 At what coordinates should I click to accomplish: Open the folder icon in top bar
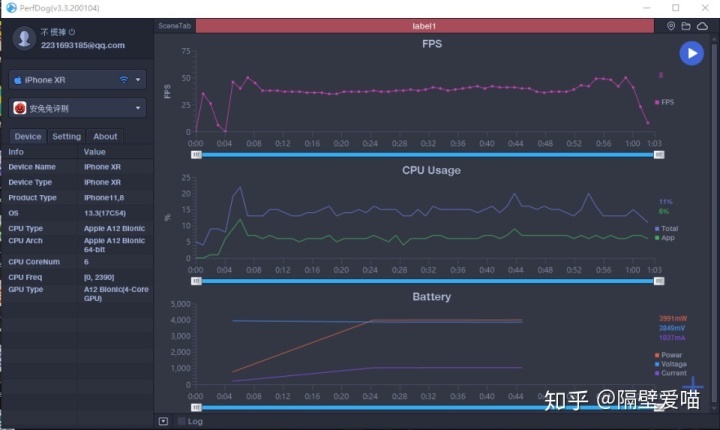(686, 26)
